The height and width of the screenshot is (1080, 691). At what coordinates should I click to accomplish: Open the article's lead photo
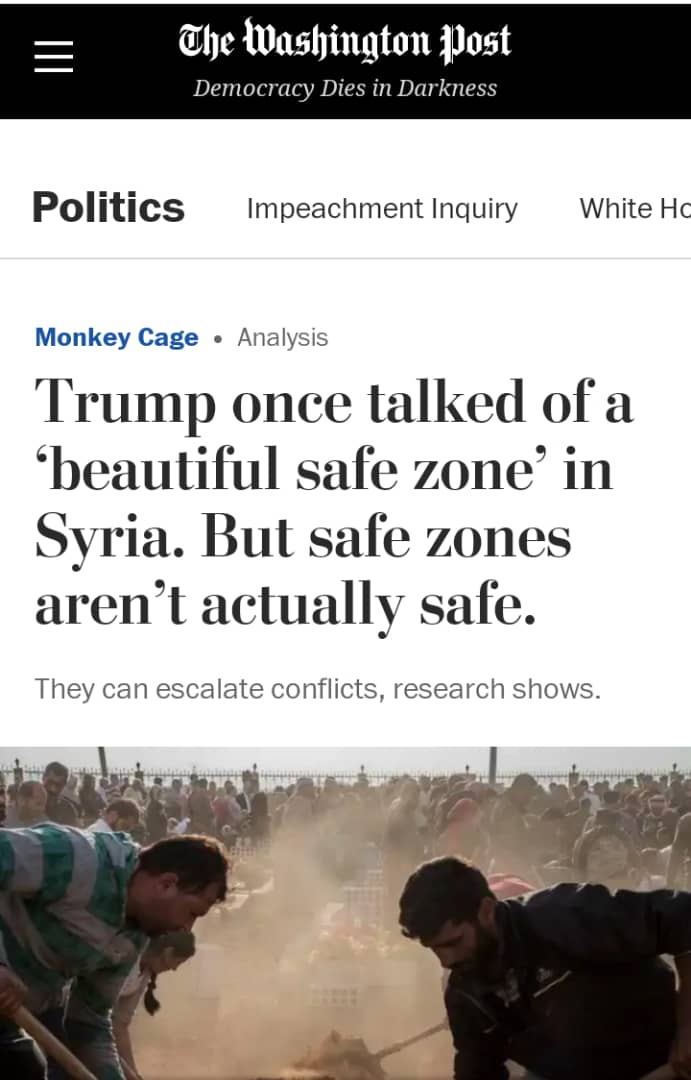coord(345,912)
